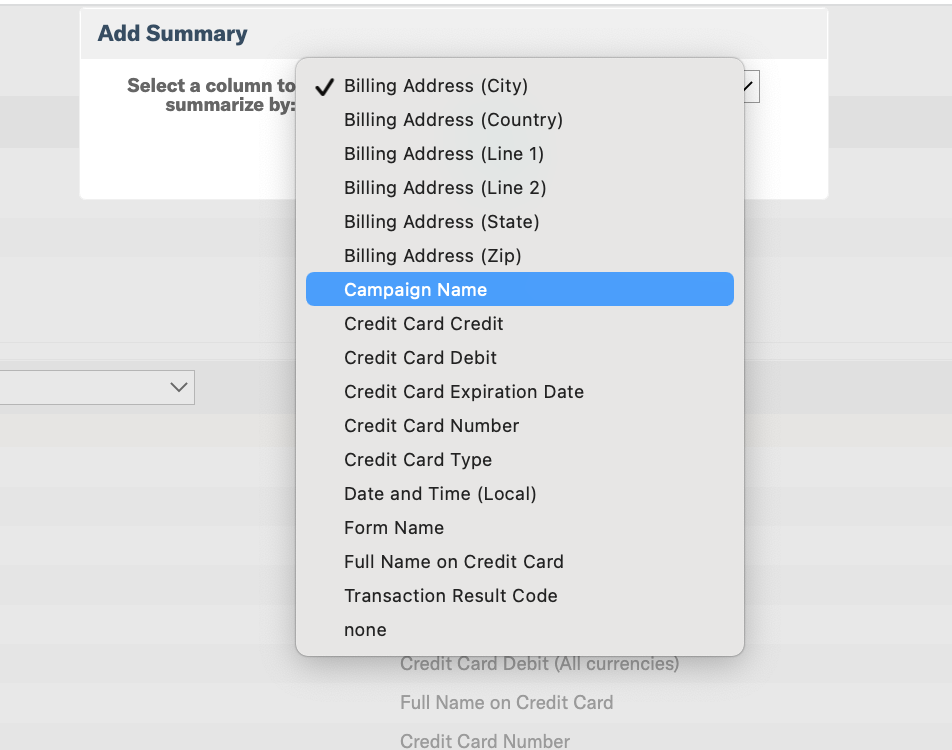Pick Credit Card Expiration Date option
Image resolution: width=952 pixels, height=750 pixels.
pos(520,392)
